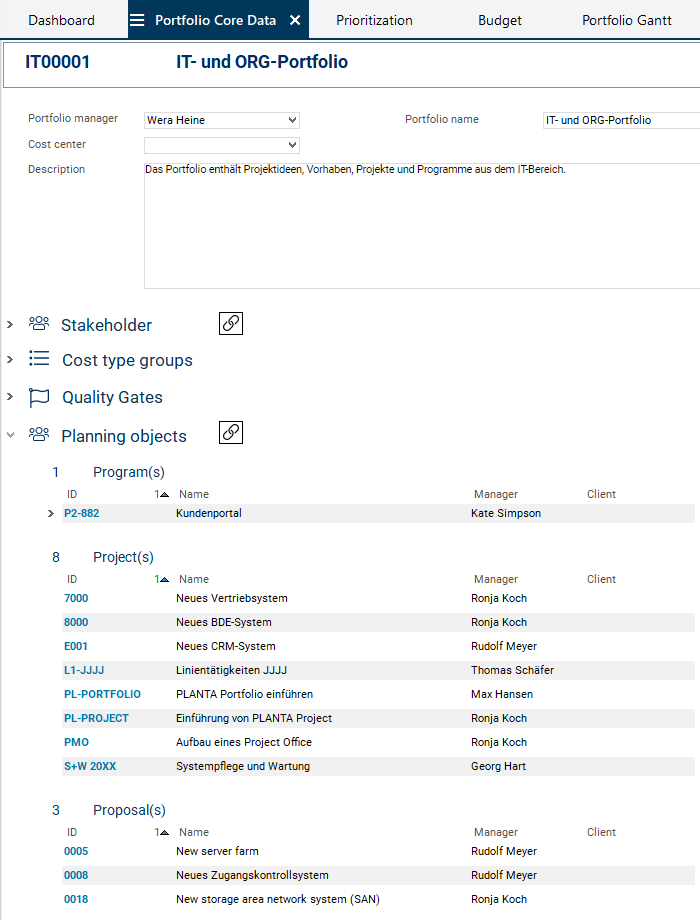Image resolution: width=700 pixels, height=920 pixels.
Task: Close the Portfolio Core Data tab
Action: coord(295,20)
